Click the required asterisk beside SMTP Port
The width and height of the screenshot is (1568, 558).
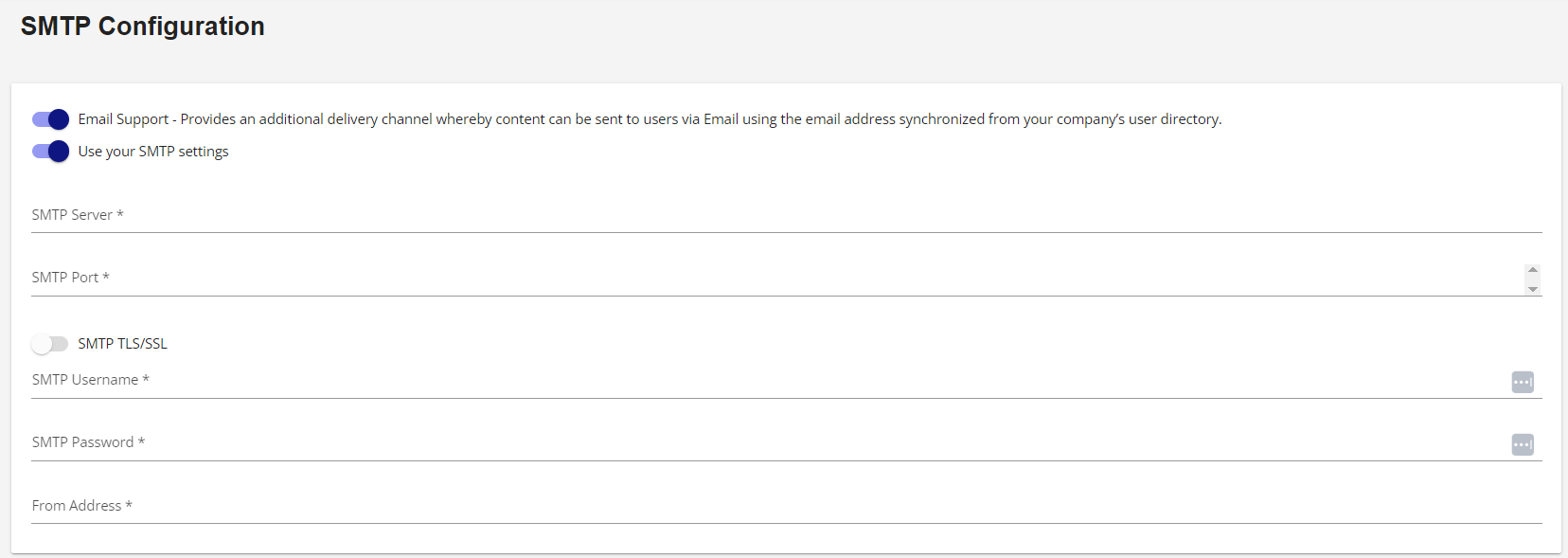(x=106, y=277)
